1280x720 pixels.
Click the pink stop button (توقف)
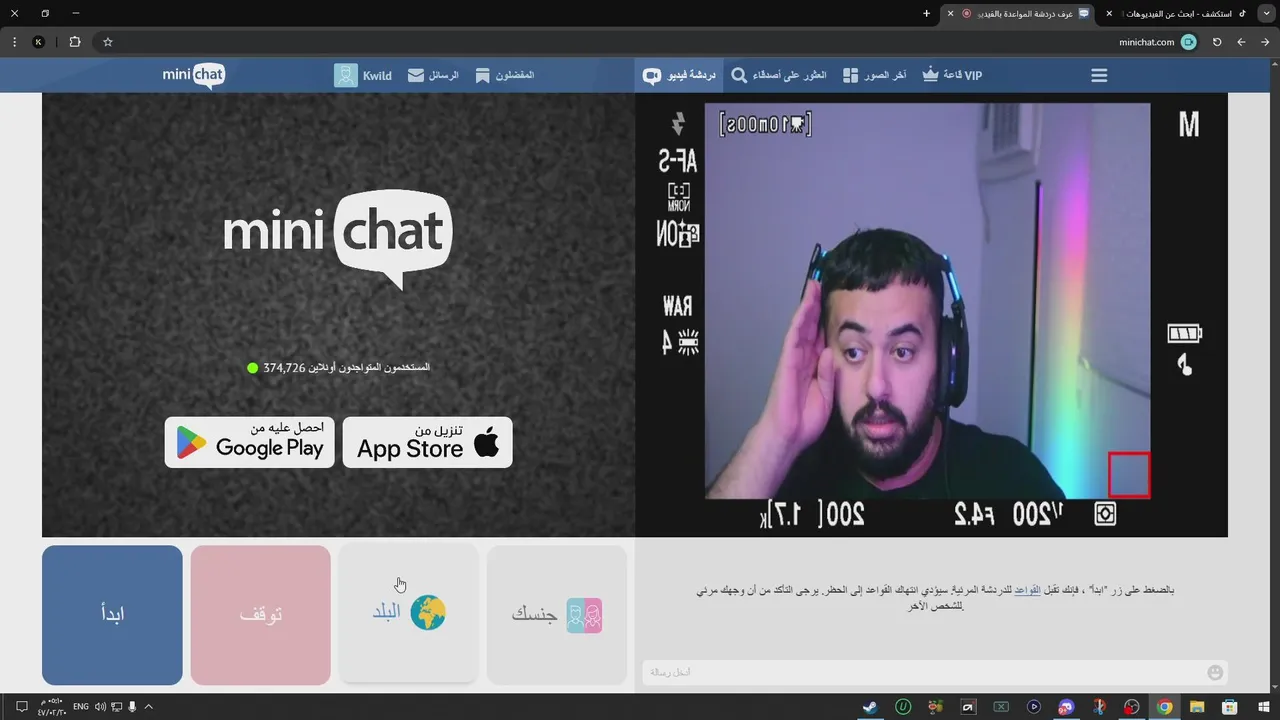(260, 615)
